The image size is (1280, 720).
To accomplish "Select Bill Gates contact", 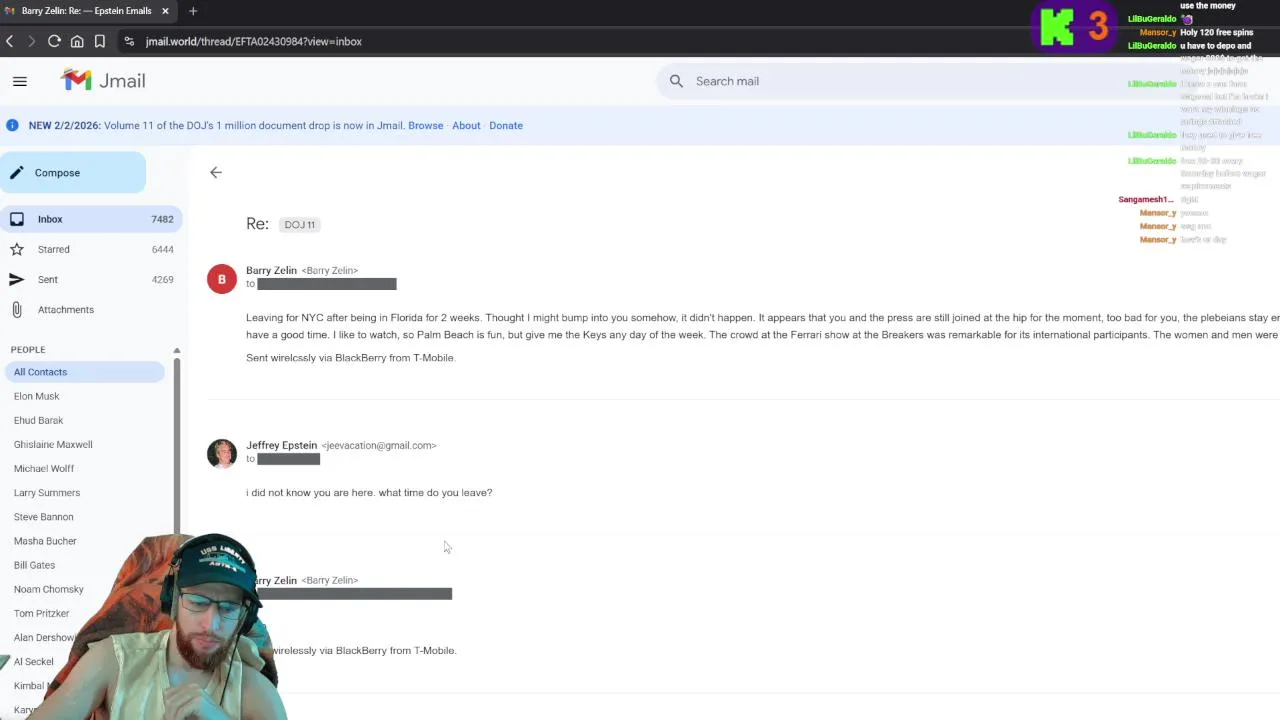I will pyautogui.click(x=34, y=565).
